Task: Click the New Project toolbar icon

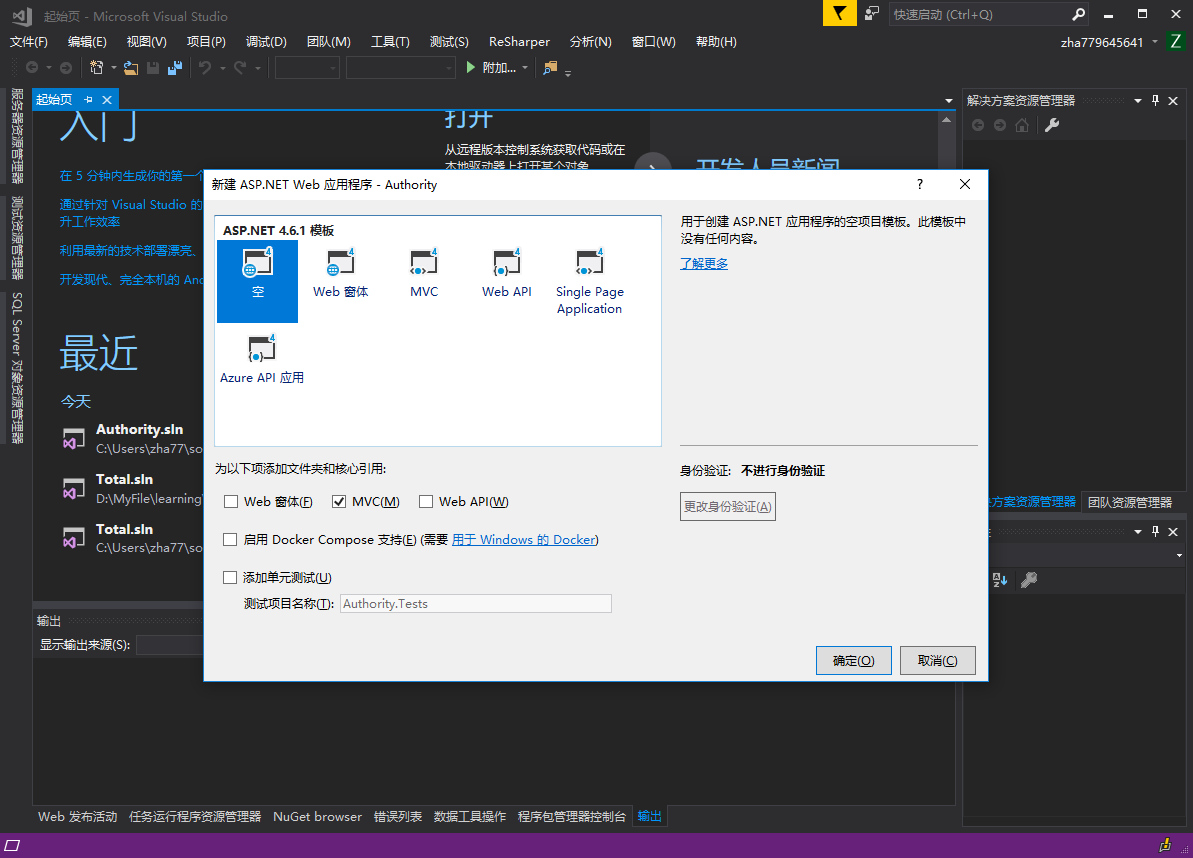Action: (97, 68)
